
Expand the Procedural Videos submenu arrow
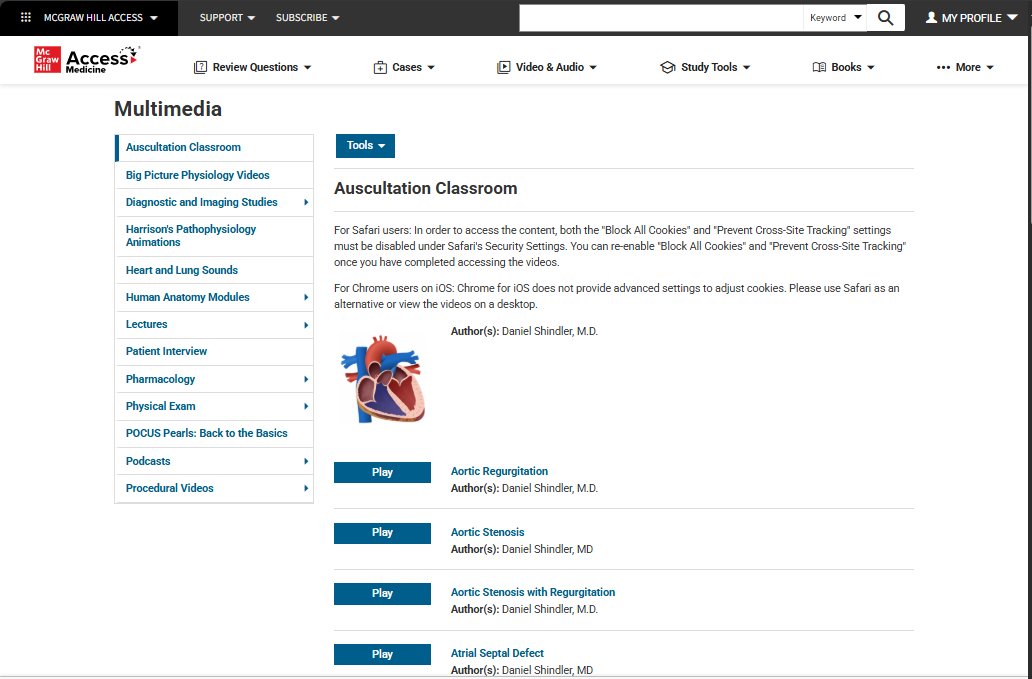[x=305, y=488]
